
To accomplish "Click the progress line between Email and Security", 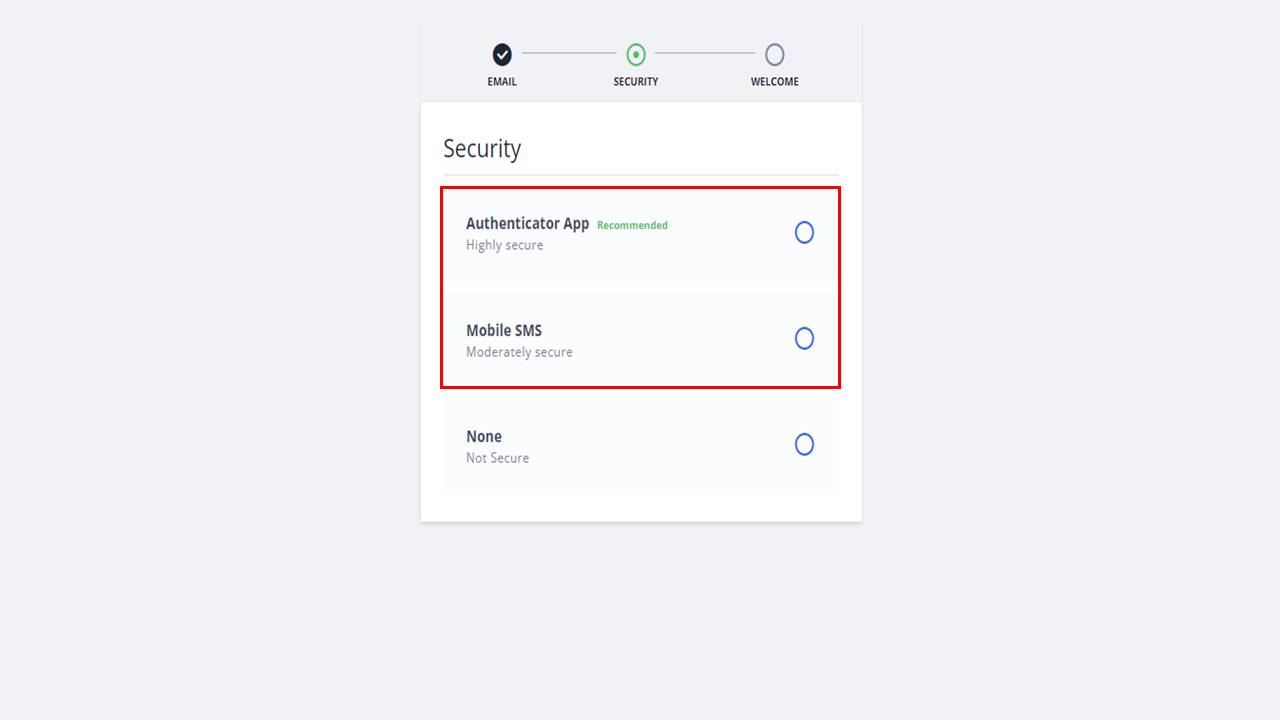I will [x=569, y=54].
